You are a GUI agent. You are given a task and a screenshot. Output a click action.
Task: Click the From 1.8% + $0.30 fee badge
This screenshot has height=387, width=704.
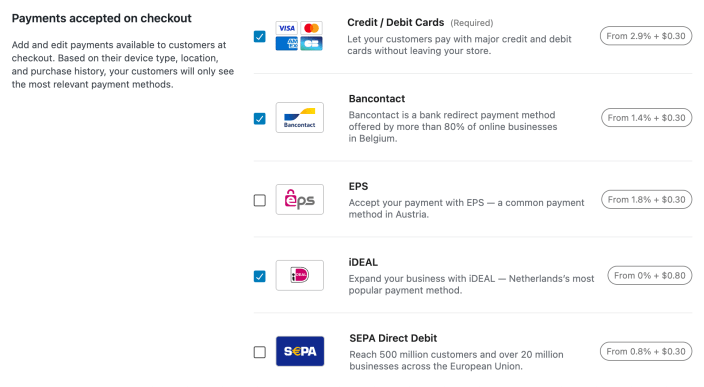pyautogui.click(x=647, y=200)
